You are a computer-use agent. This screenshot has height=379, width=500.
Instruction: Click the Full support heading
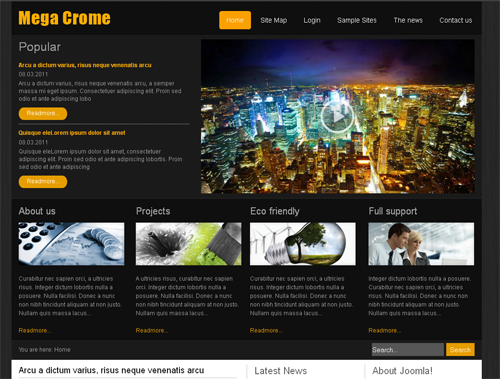393,211
